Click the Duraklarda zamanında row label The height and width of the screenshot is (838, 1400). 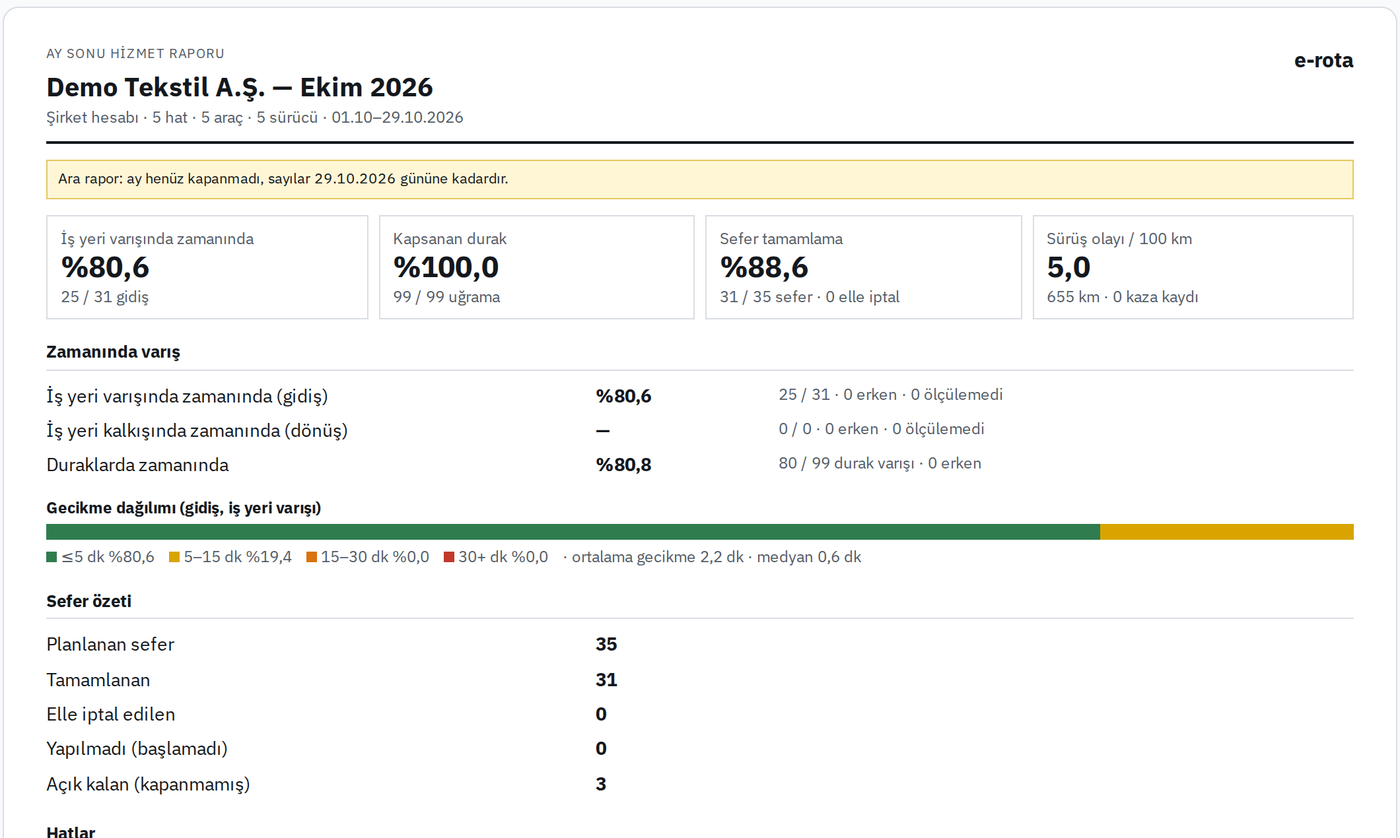(138, 465)
